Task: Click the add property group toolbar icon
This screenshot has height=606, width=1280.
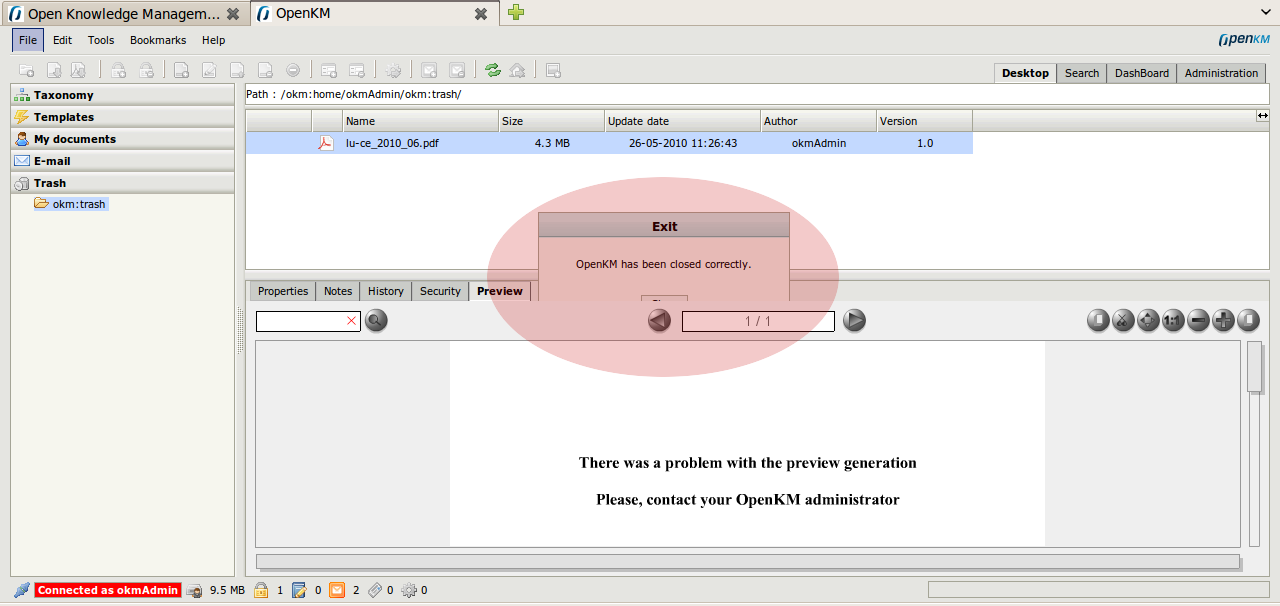Action: click(329, 70)
